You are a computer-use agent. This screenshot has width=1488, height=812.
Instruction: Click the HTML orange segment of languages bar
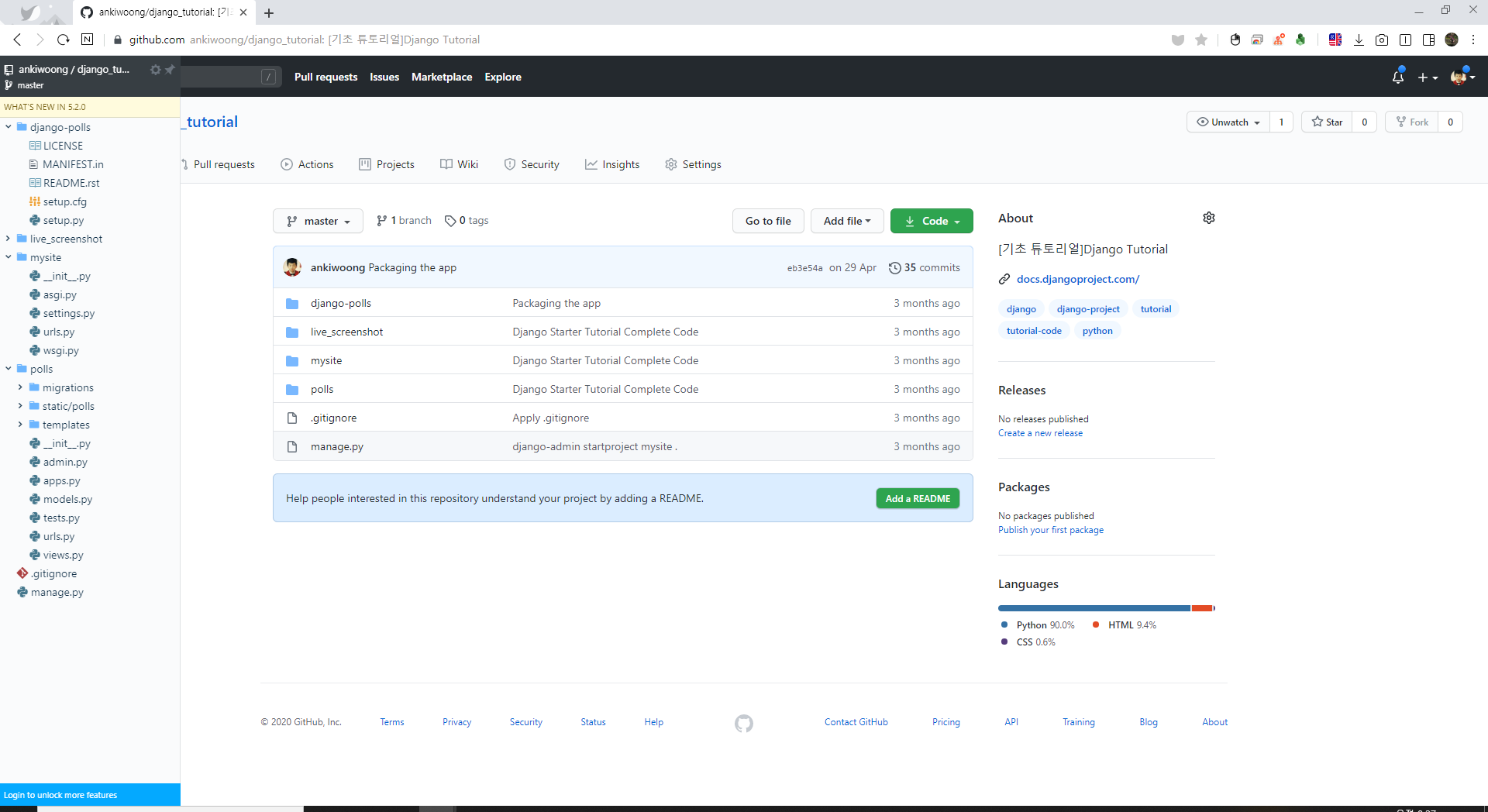1202,608
